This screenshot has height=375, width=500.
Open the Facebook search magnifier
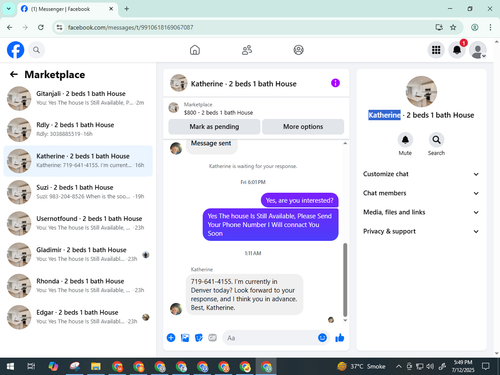click(x=36, y=50)
